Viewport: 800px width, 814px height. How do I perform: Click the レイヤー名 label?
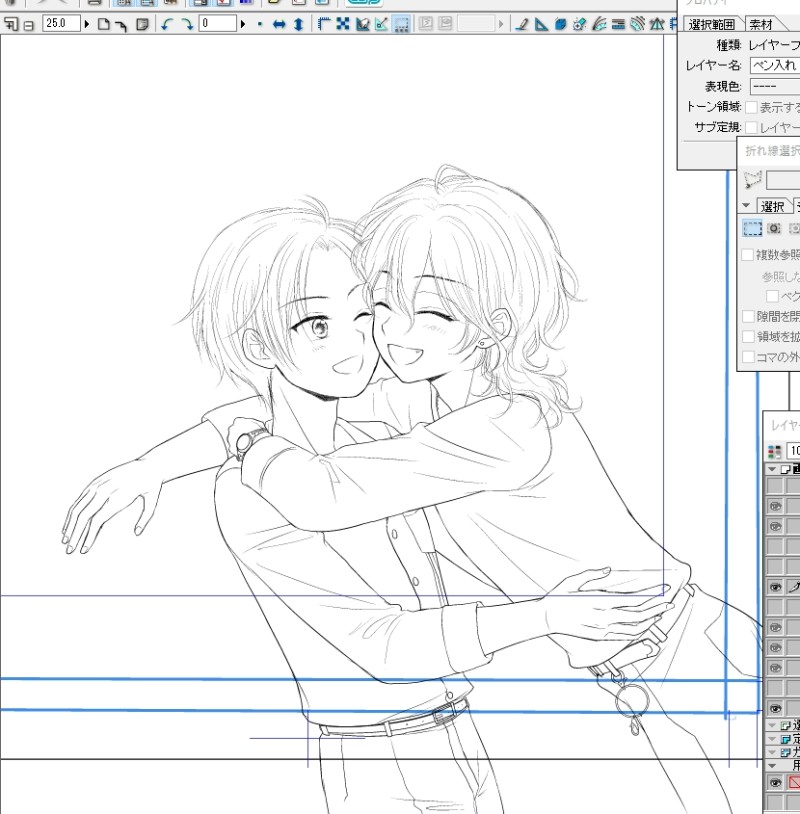click(713, 66)
